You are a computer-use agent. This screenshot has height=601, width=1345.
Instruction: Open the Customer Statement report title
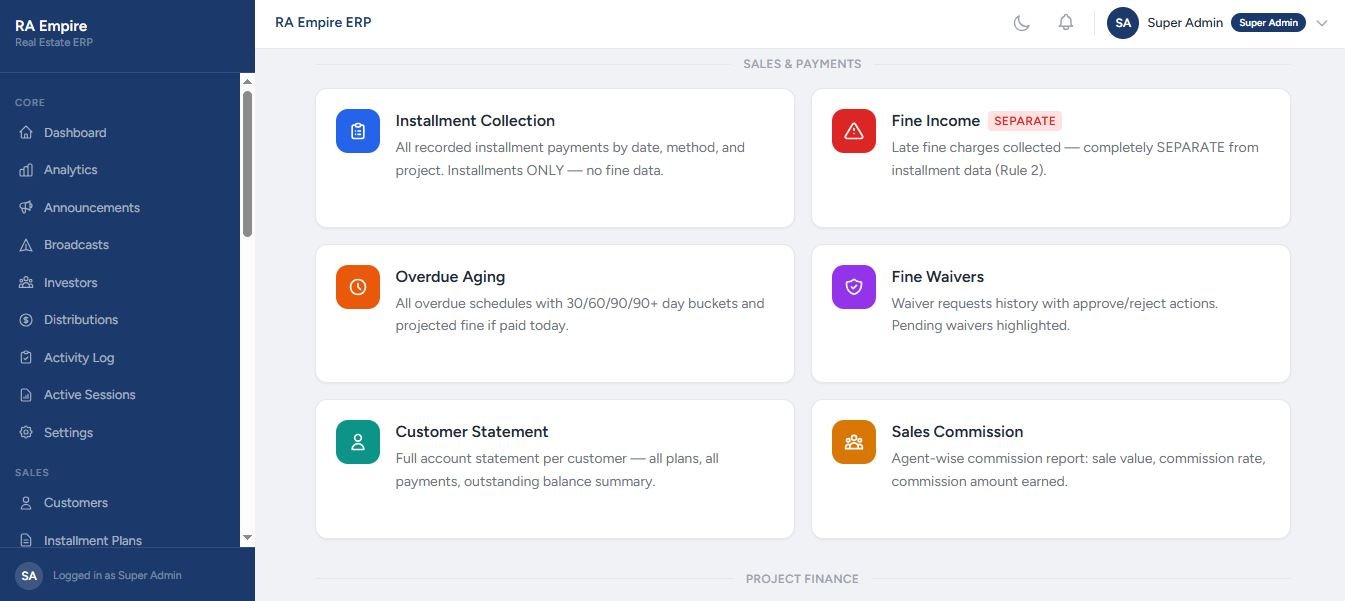point(472,432)
